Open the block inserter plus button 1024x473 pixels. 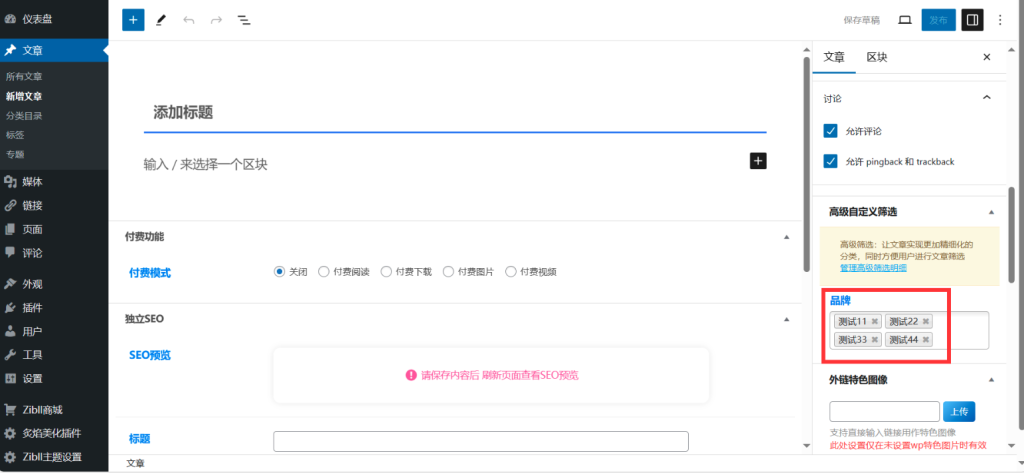point(133,20)
